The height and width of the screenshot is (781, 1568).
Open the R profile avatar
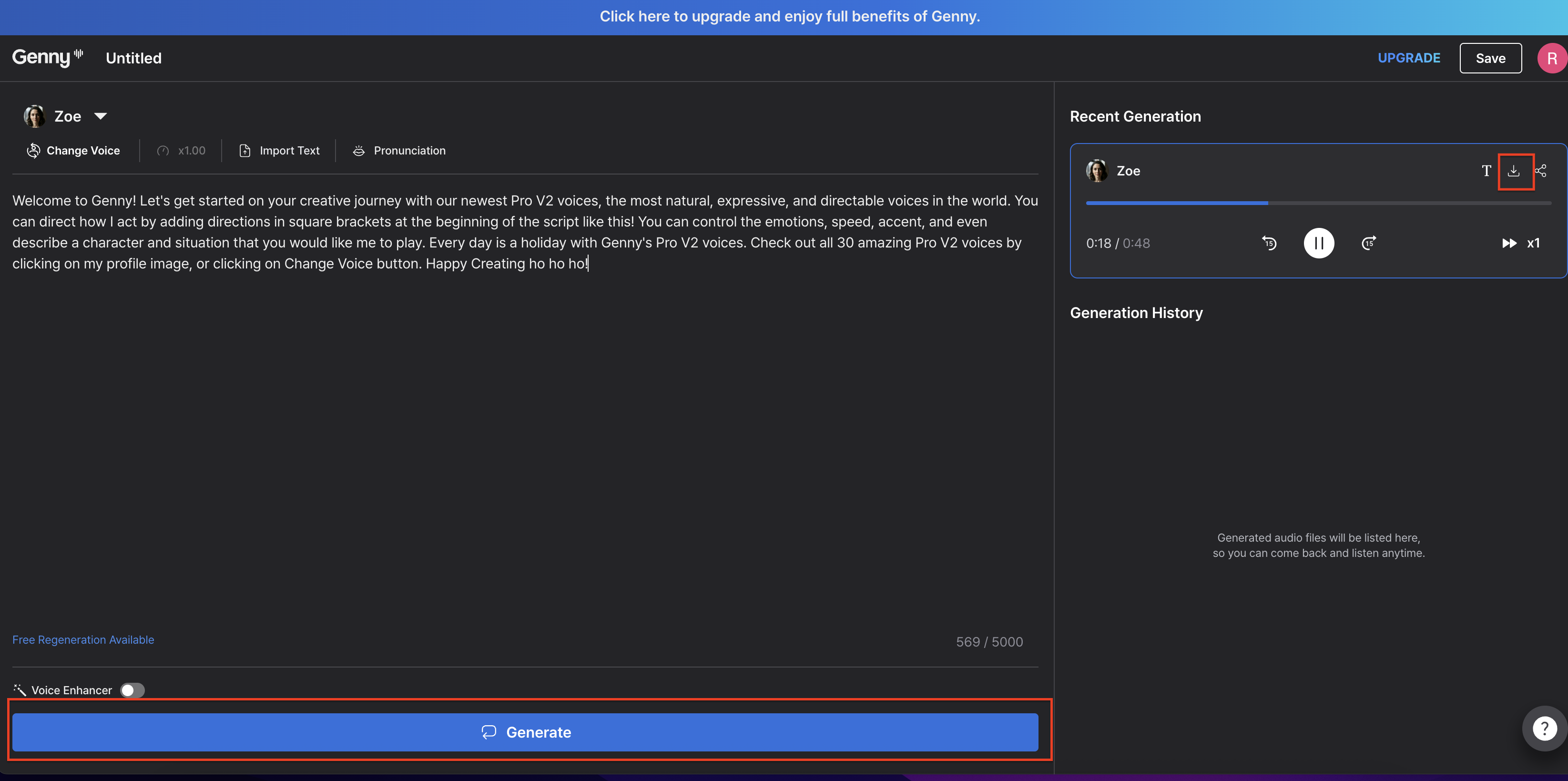[x=1552, y=59]
